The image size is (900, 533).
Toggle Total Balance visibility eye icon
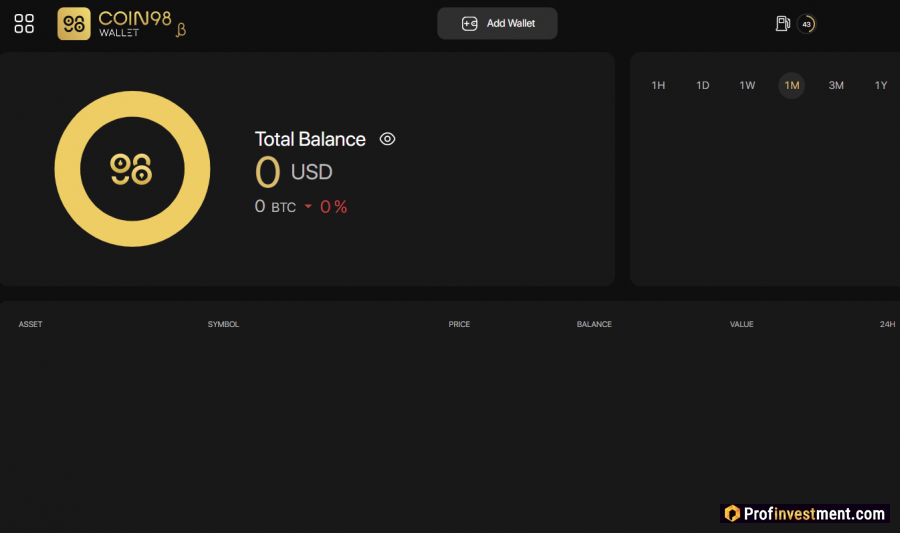tap(387, 139)
